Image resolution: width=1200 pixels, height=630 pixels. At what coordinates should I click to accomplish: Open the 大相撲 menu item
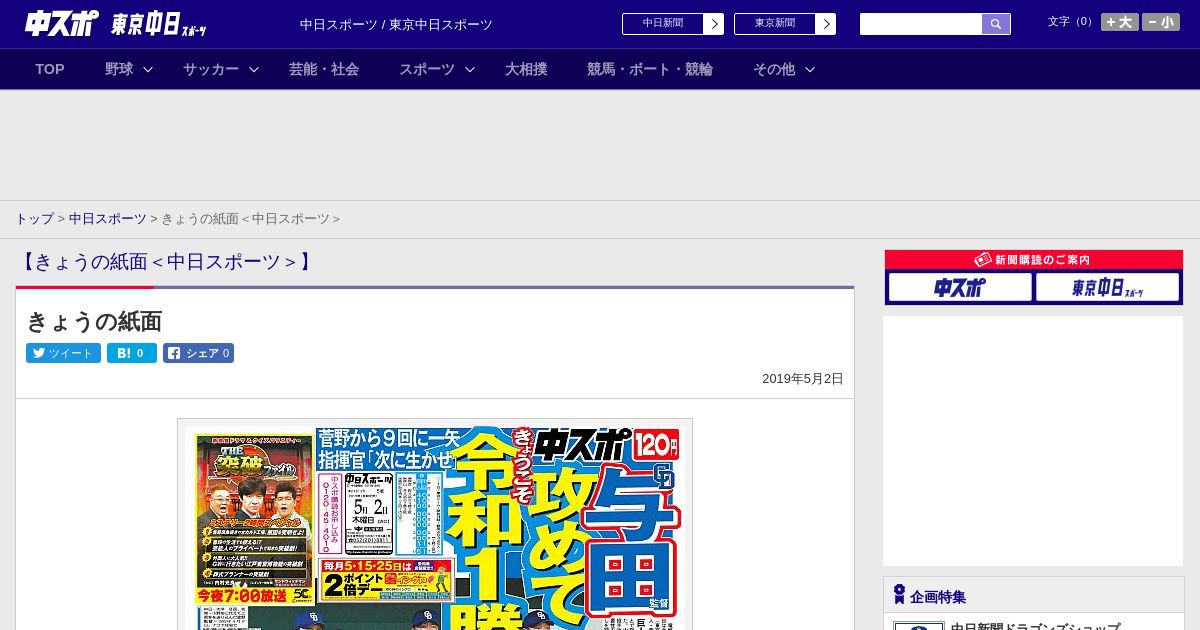click(526, 69)
